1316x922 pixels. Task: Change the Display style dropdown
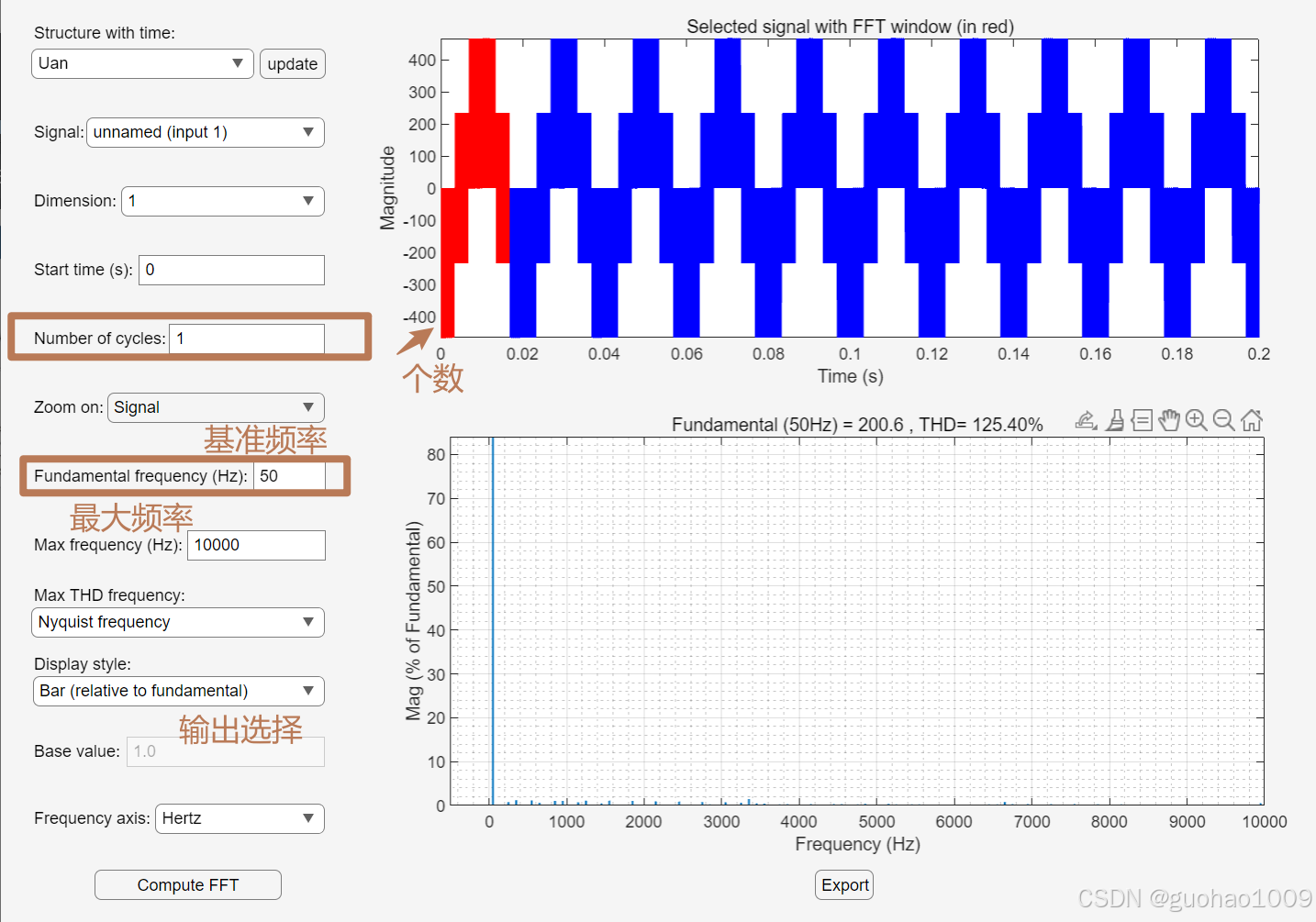[x=177, y=691]
